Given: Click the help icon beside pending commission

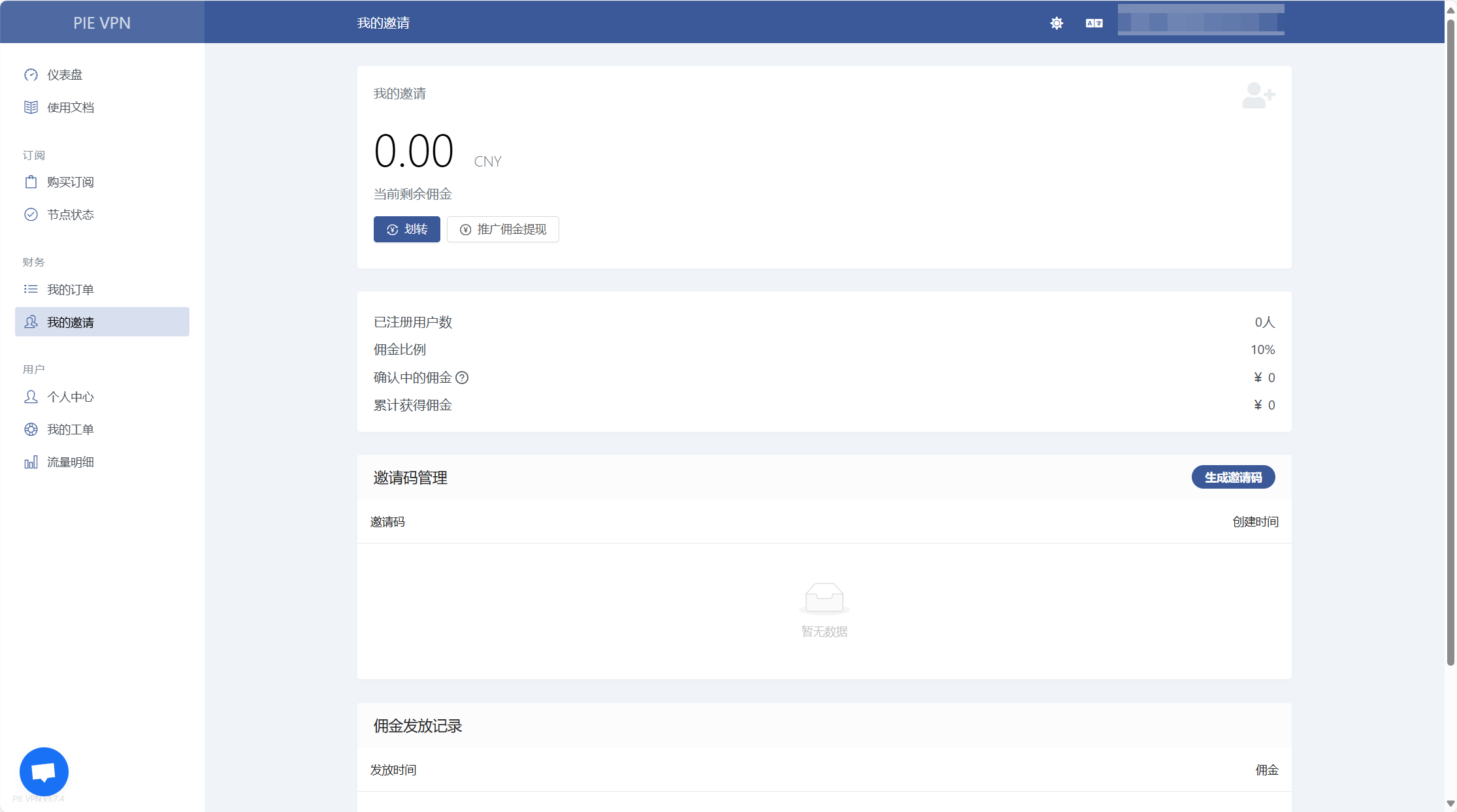Looking at the screenshot, I should (x=462, y=378).
